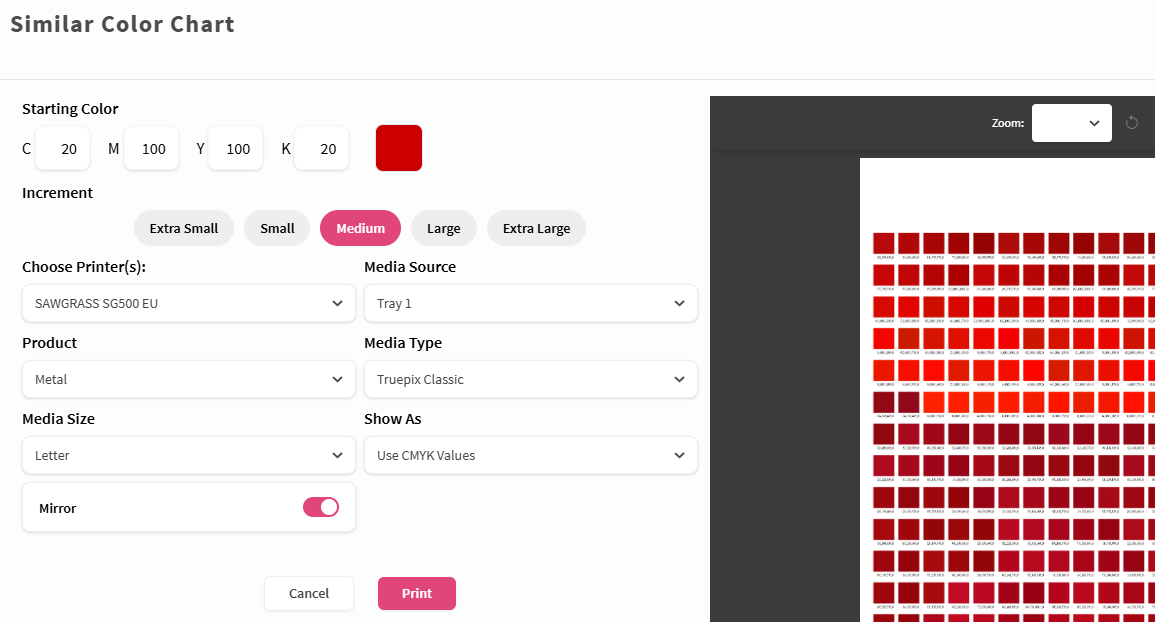Click the Cyan C value field

tap(63, 149)
